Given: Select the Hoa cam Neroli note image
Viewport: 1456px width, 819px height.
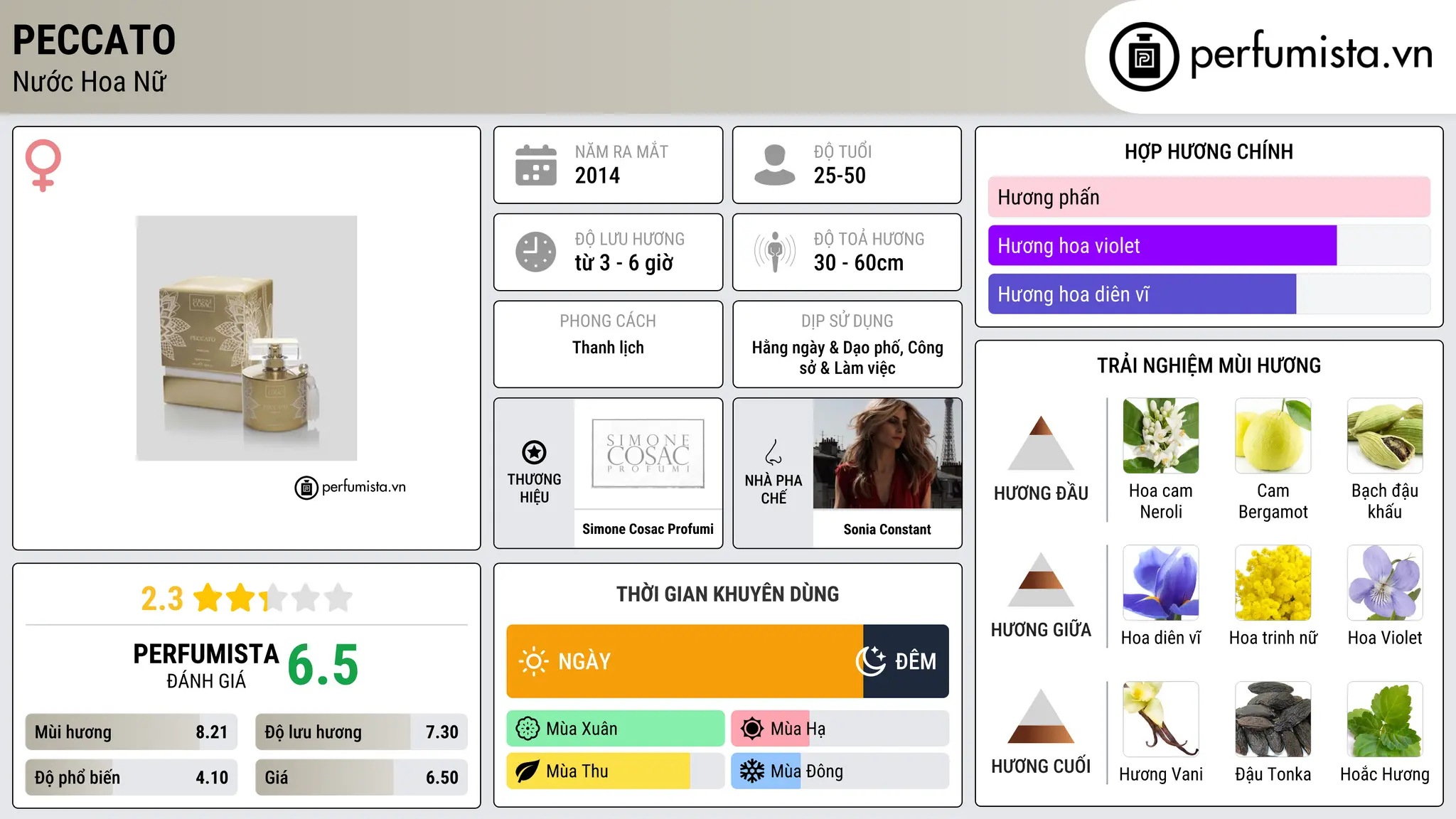Looking at the screenshot, I should point(1161,436).
